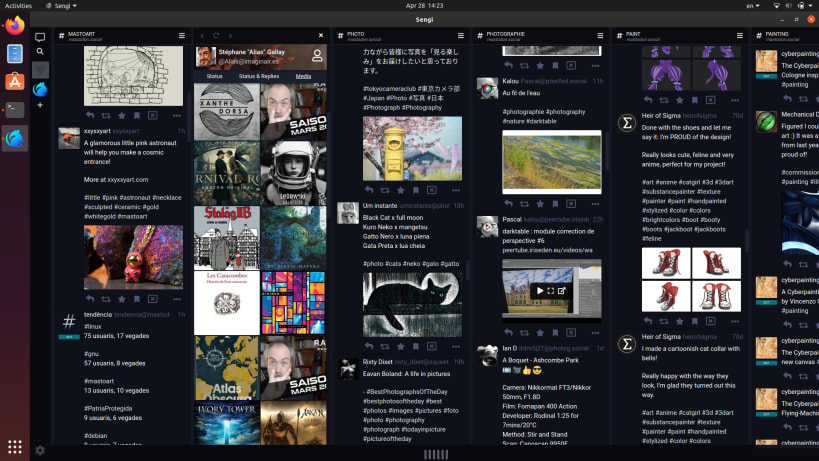This screenshot has width=819, height=461.
Task: Open Firefox from the Ubuntu dock
Action: tap(15, 25)
